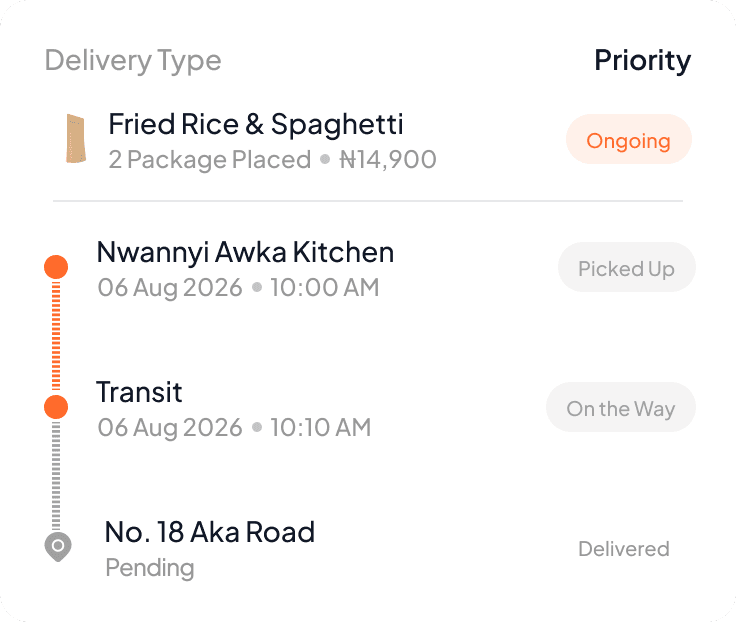This screenshot has width=736, height=622.
Task: Open the No. 18 Aka Road destination
Action: click(x=210, y=532)
